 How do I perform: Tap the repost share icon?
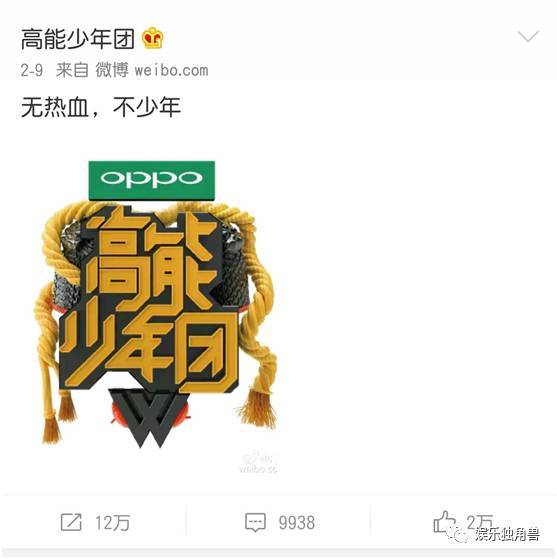pyautogui.click(x=71, y=522)
